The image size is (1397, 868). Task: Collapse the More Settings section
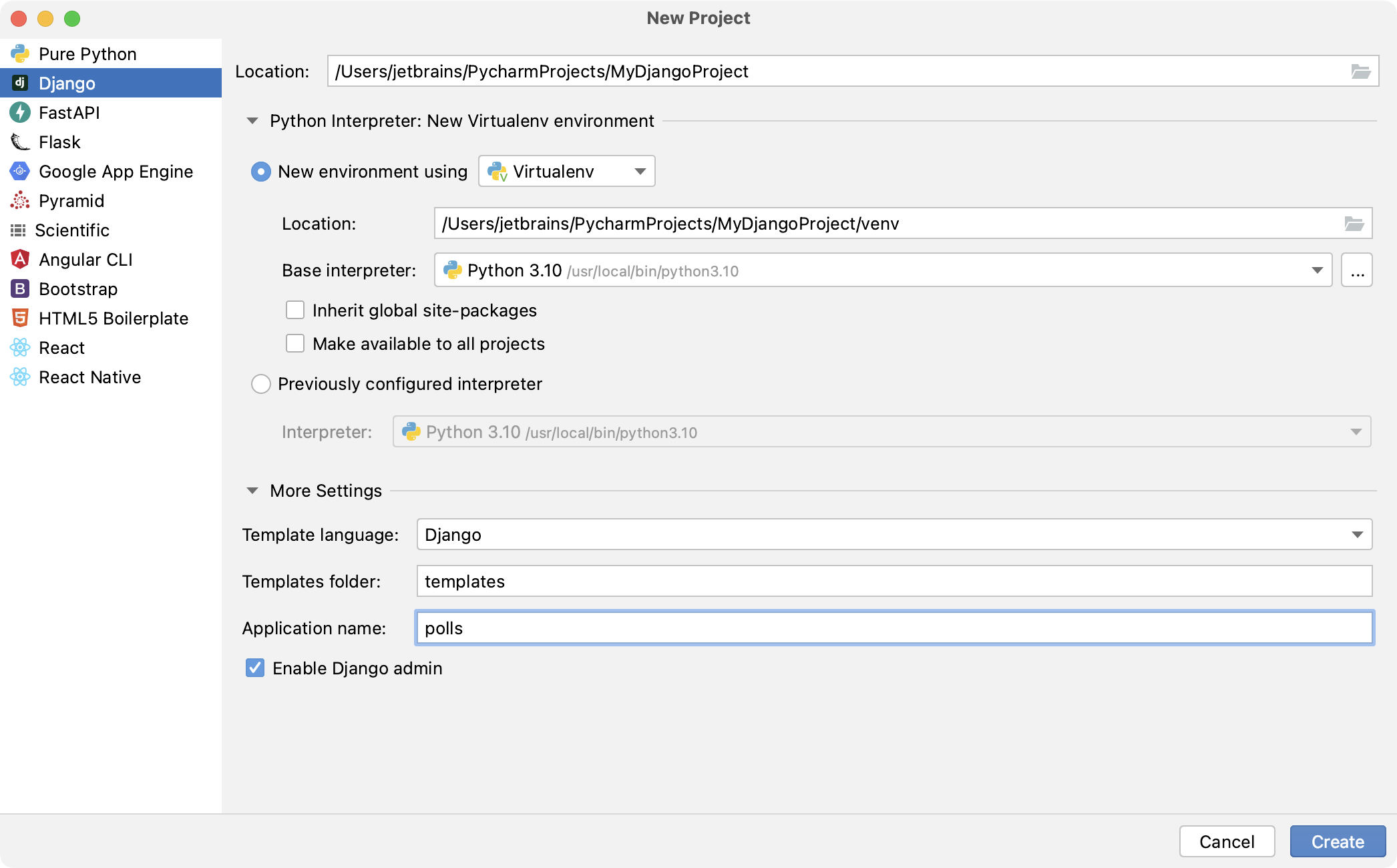[253, 490]
